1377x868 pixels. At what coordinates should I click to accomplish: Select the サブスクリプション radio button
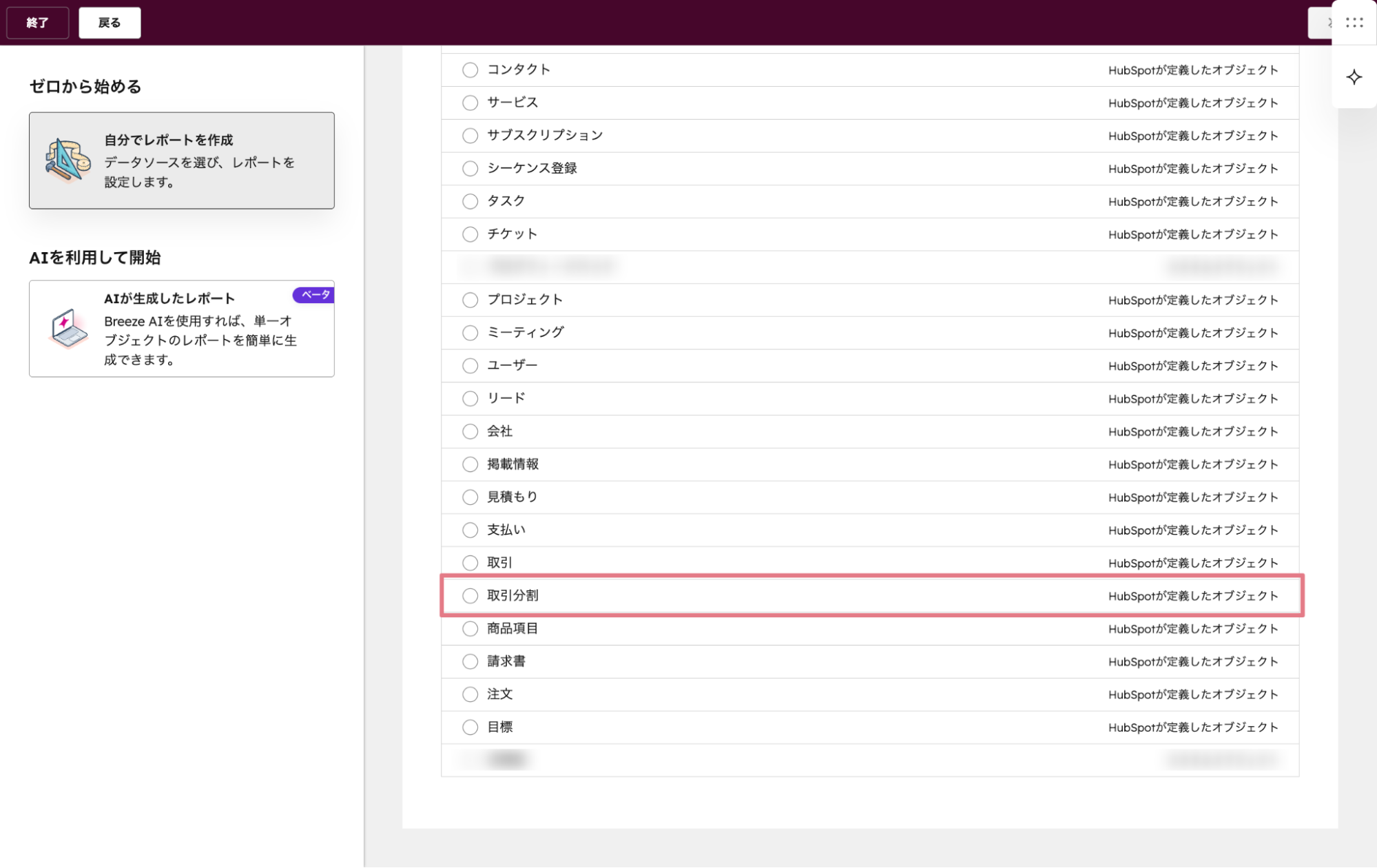pos(470,136)
